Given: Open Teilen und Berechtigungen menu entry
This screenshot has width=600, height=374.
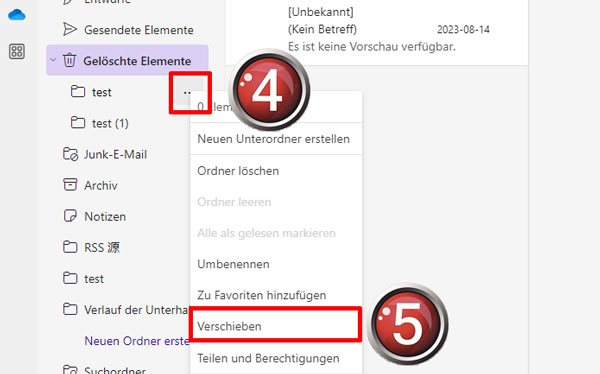Looking at the screenshot, I should click(276, 358).
